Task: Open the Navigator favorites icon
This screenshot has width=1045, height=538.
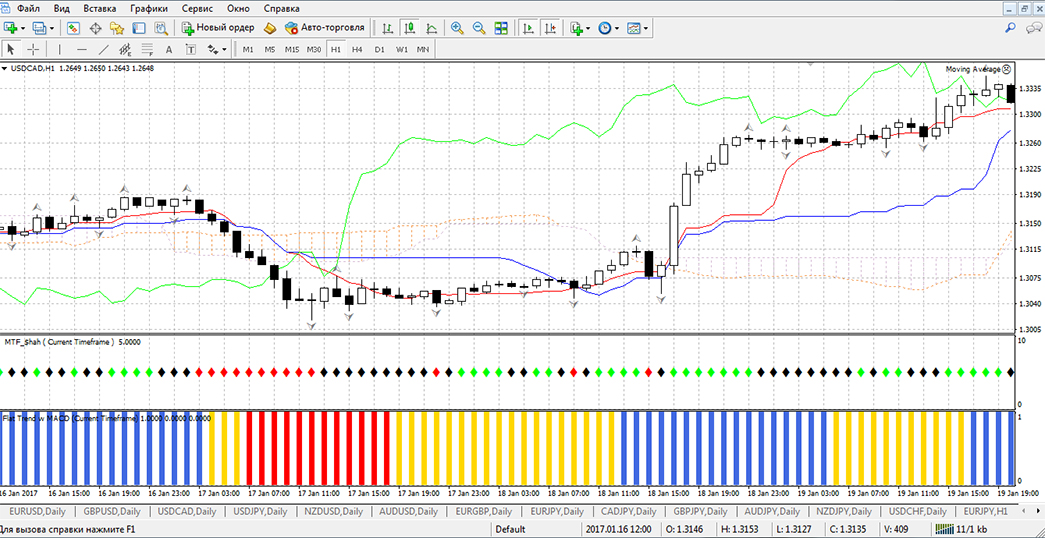Action: [x=117, y=28]
